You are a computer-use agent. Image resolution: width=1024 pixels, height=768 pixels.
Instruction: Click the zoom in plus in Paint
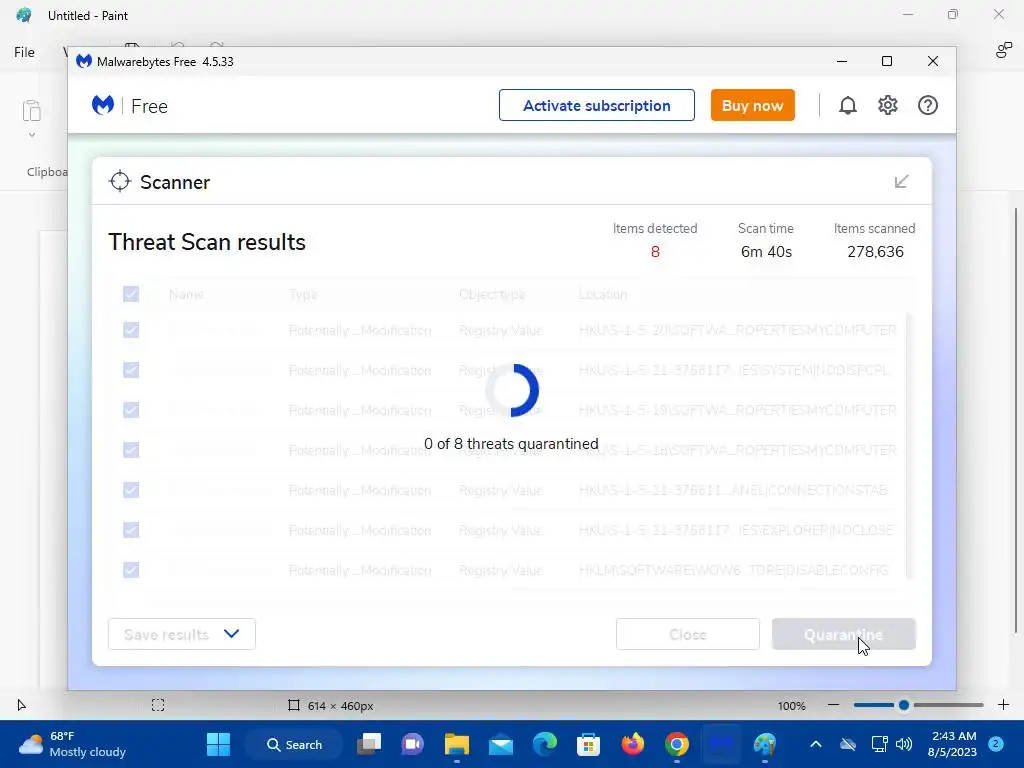click(x=1003, y=705)
